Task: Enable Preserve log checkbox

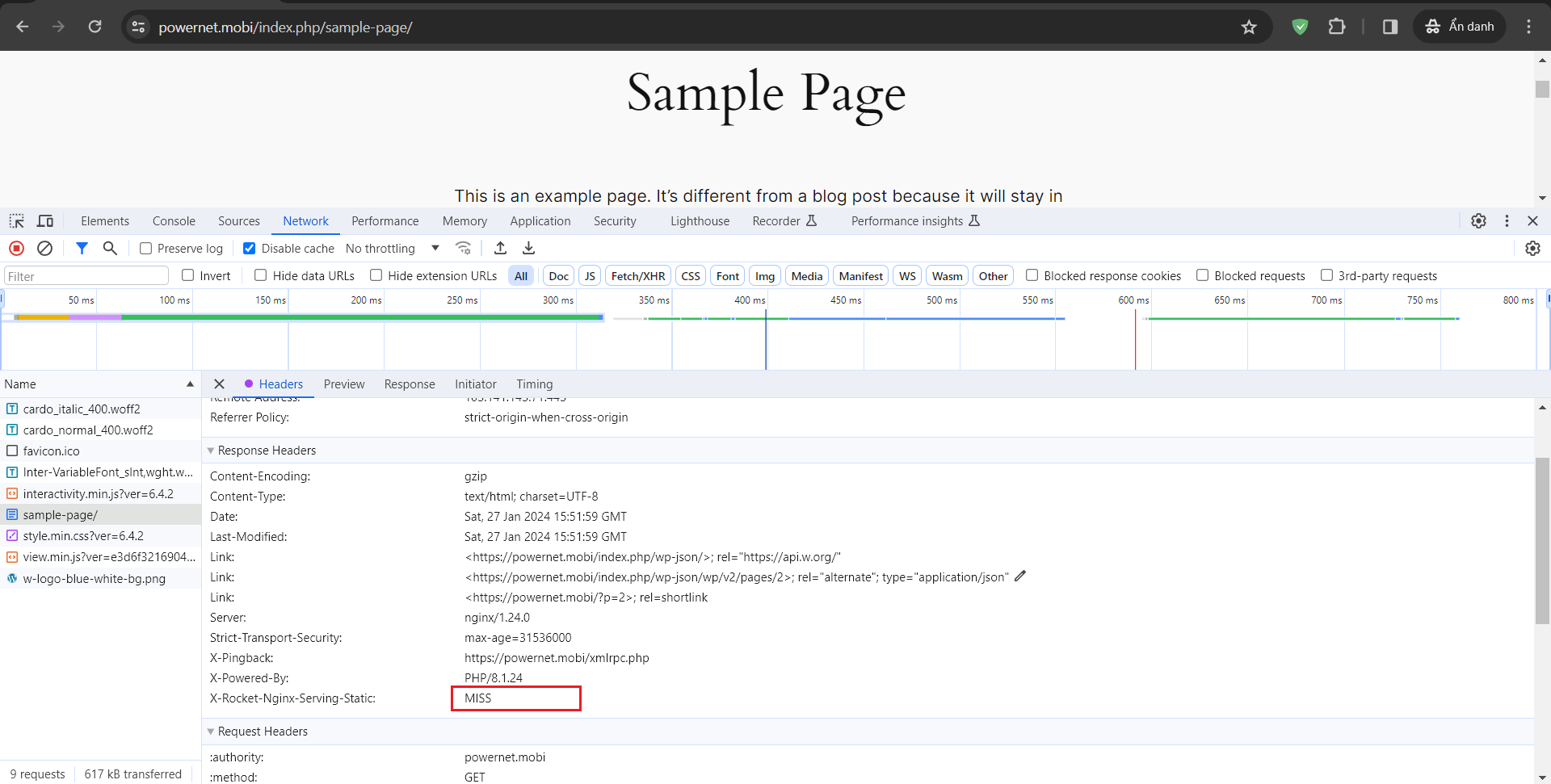Action: [146, 249]
